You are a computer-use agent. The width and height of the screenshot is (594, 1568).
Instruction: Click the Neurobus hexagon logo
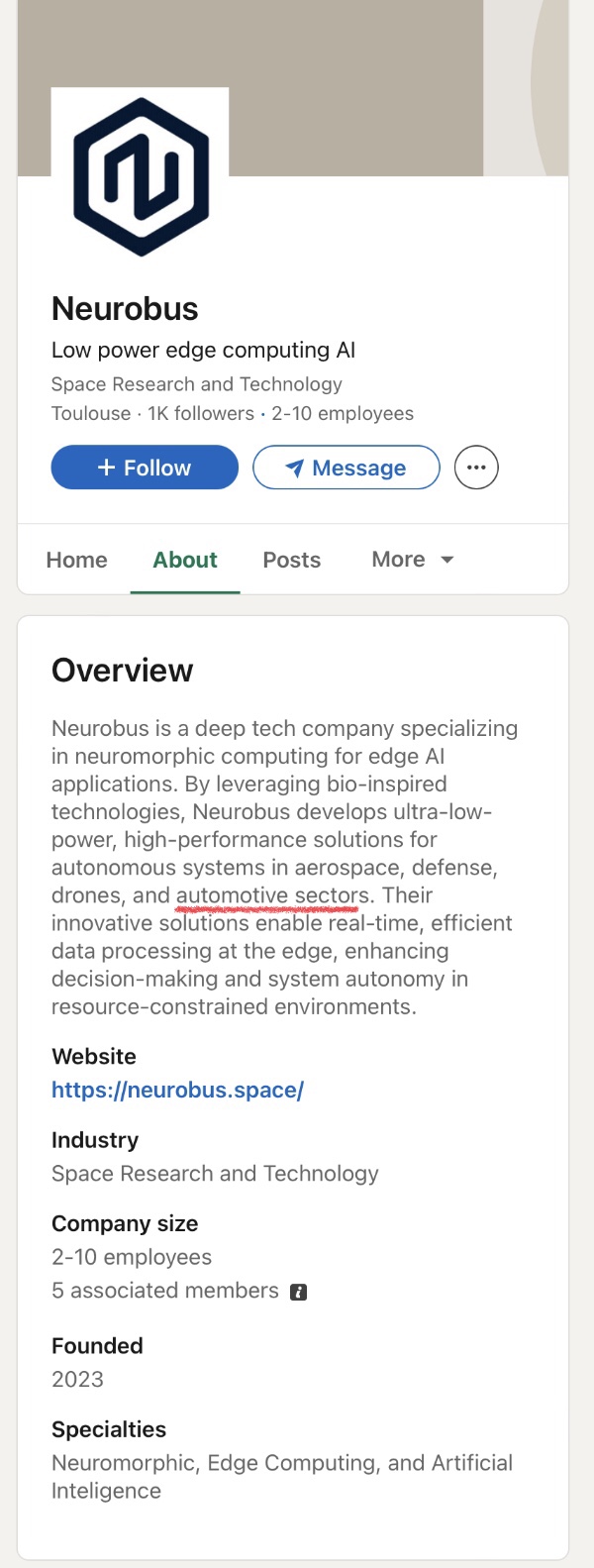click(x=141, y=175)
